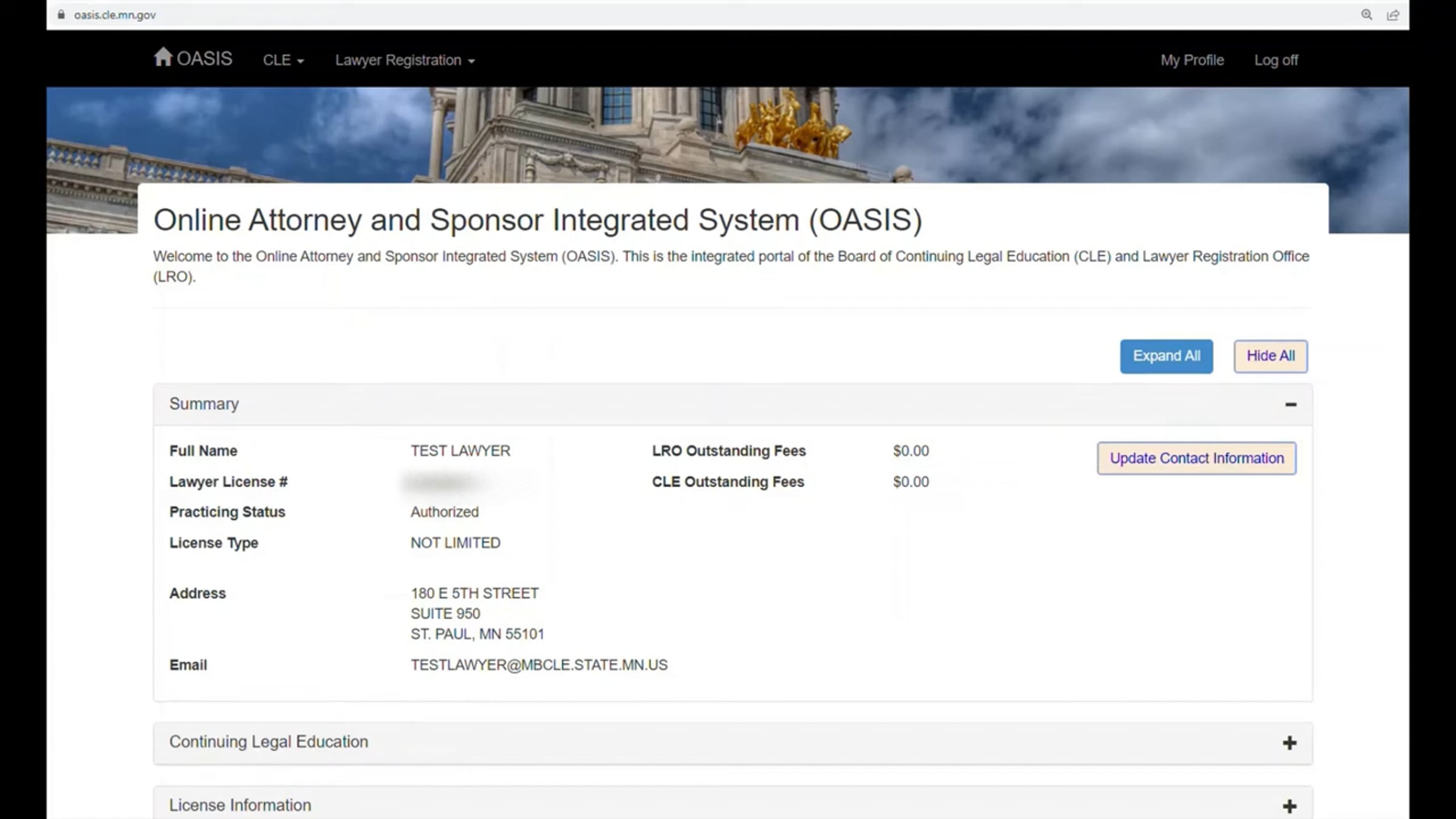The height and width of the screenshot is (819, 1456).
Task: Click the License Information panel title
Action: point(240,805)
